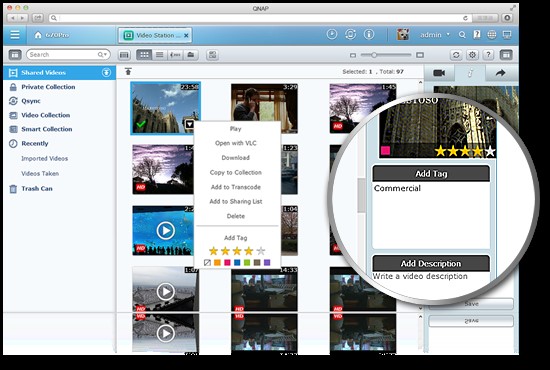550x370 pixels.
Task: Open the information details tab
Action: (470, 73)
